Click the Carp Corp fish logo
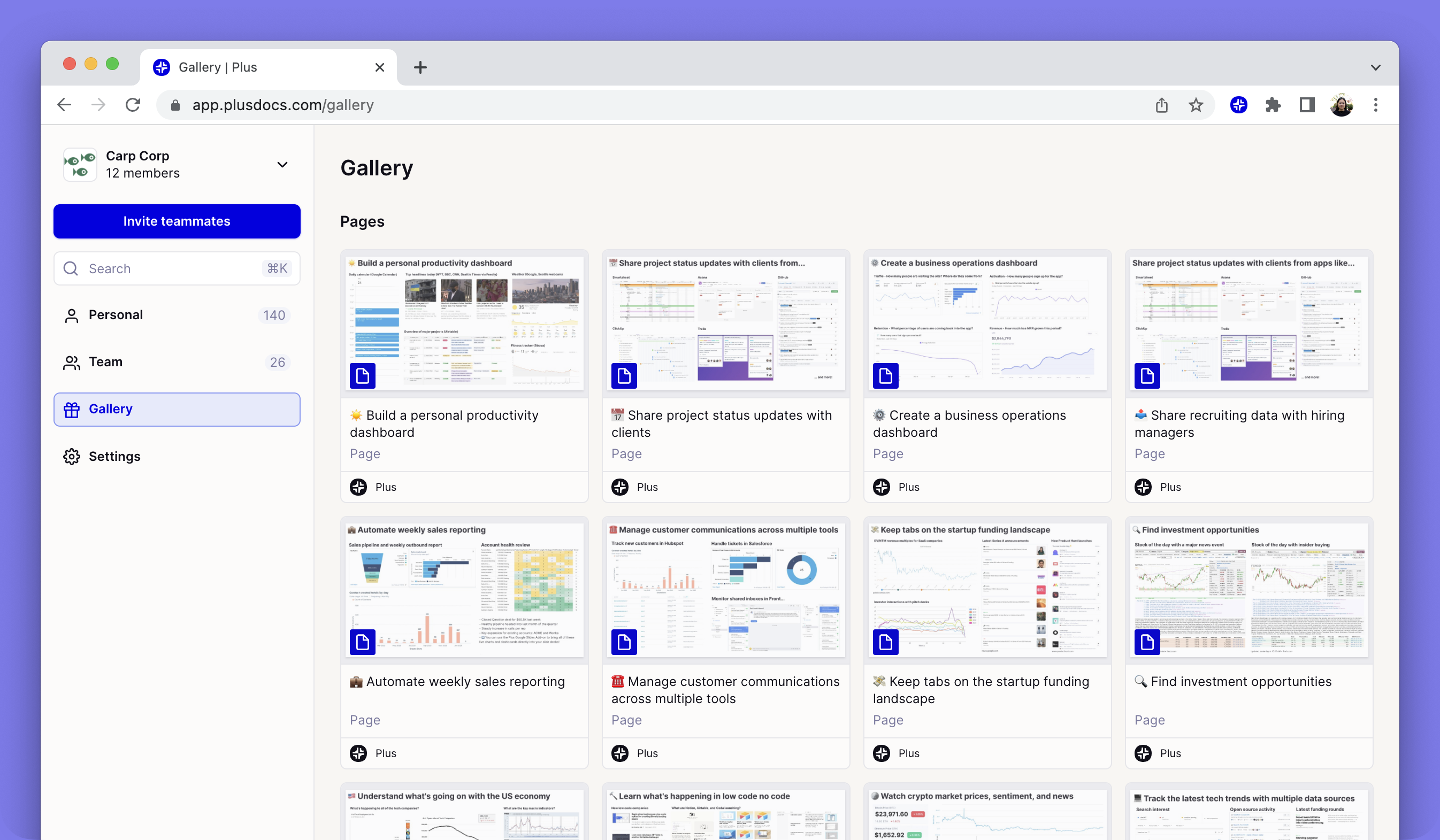The image size is (1440, 840). click(80, 165)
